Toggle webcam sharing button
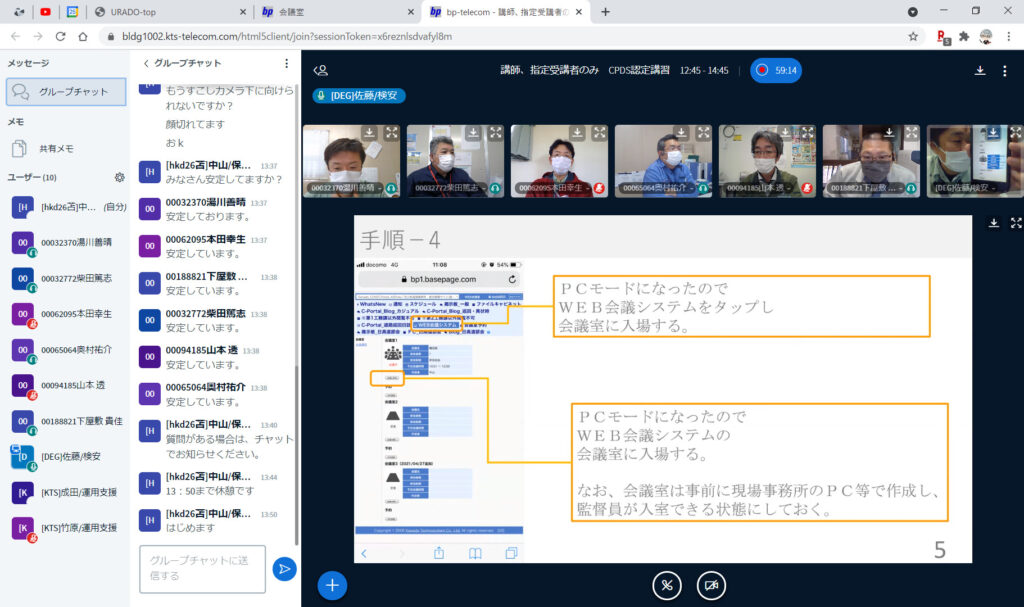This screenshot has height=607, width=1024. click(711, 585)
